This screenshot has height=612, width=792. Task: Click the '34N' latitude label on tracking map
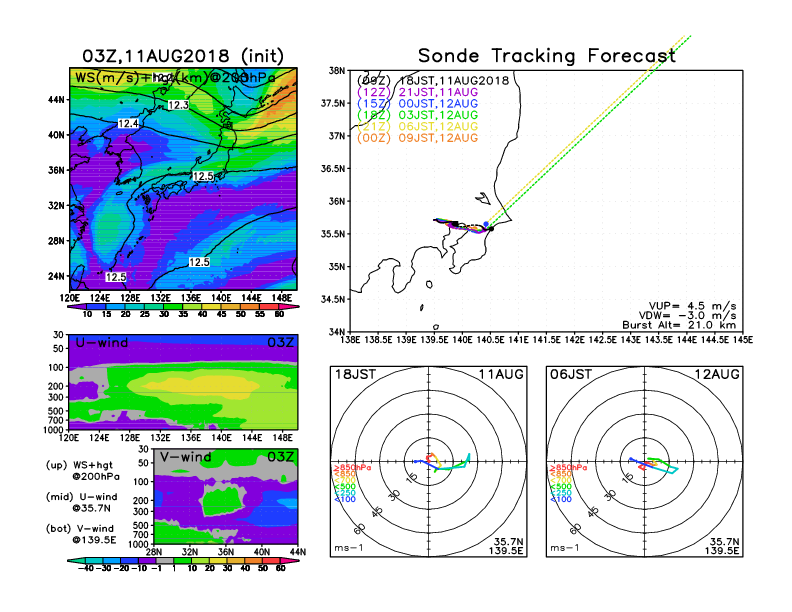coord(336,332)
